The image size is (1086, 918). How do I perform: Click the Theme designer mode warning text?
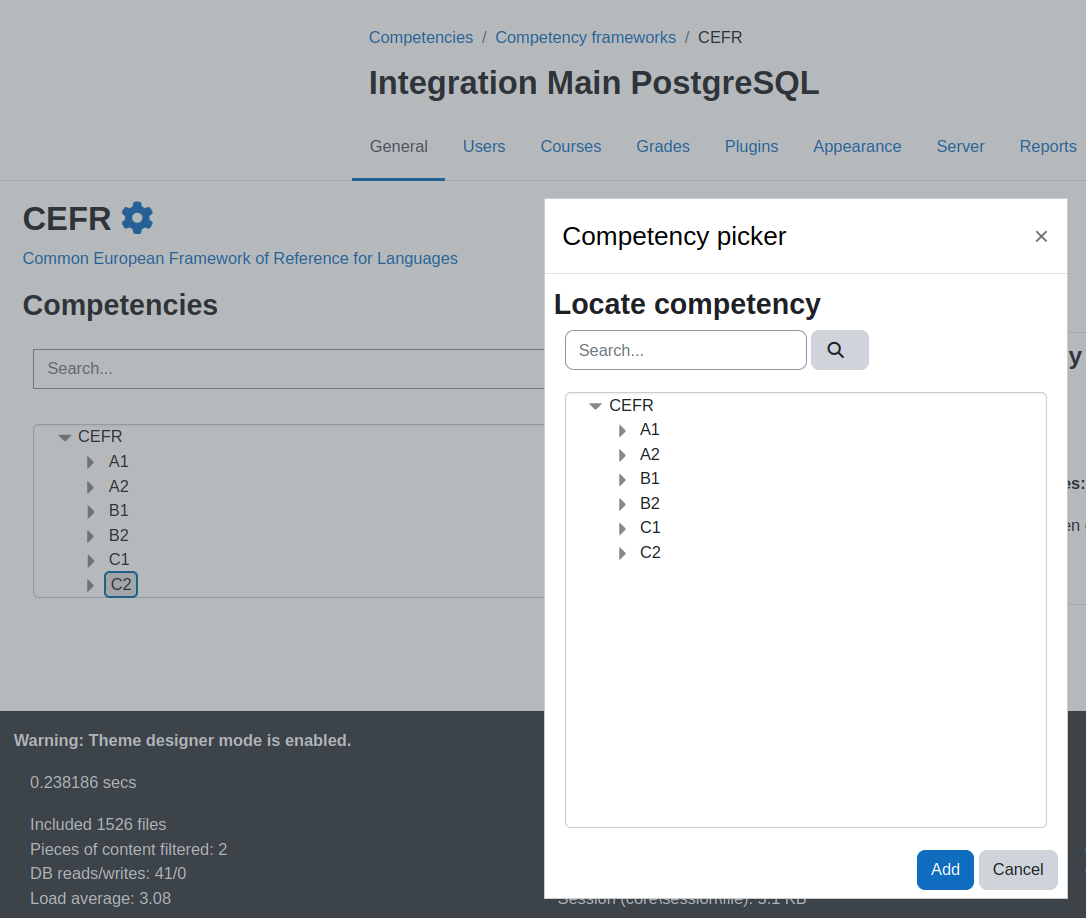click(182, 741)
